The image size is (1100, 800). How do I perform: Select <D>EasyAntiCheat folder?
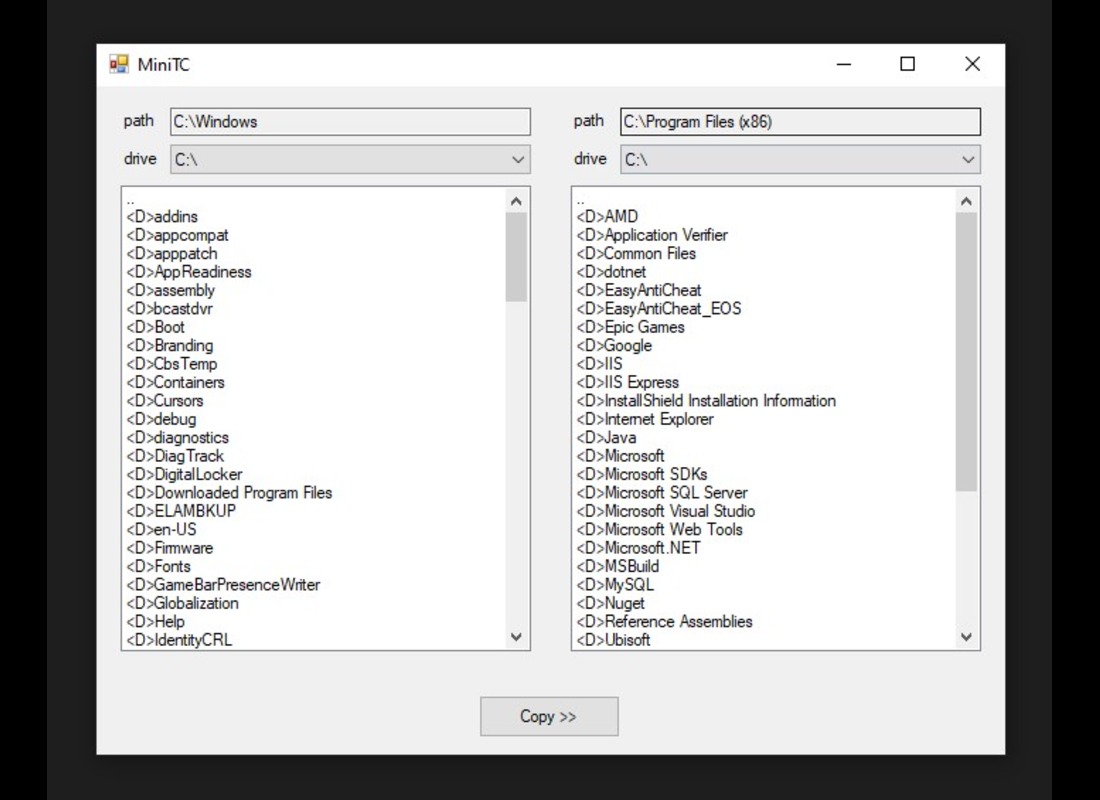coord(639,291)
